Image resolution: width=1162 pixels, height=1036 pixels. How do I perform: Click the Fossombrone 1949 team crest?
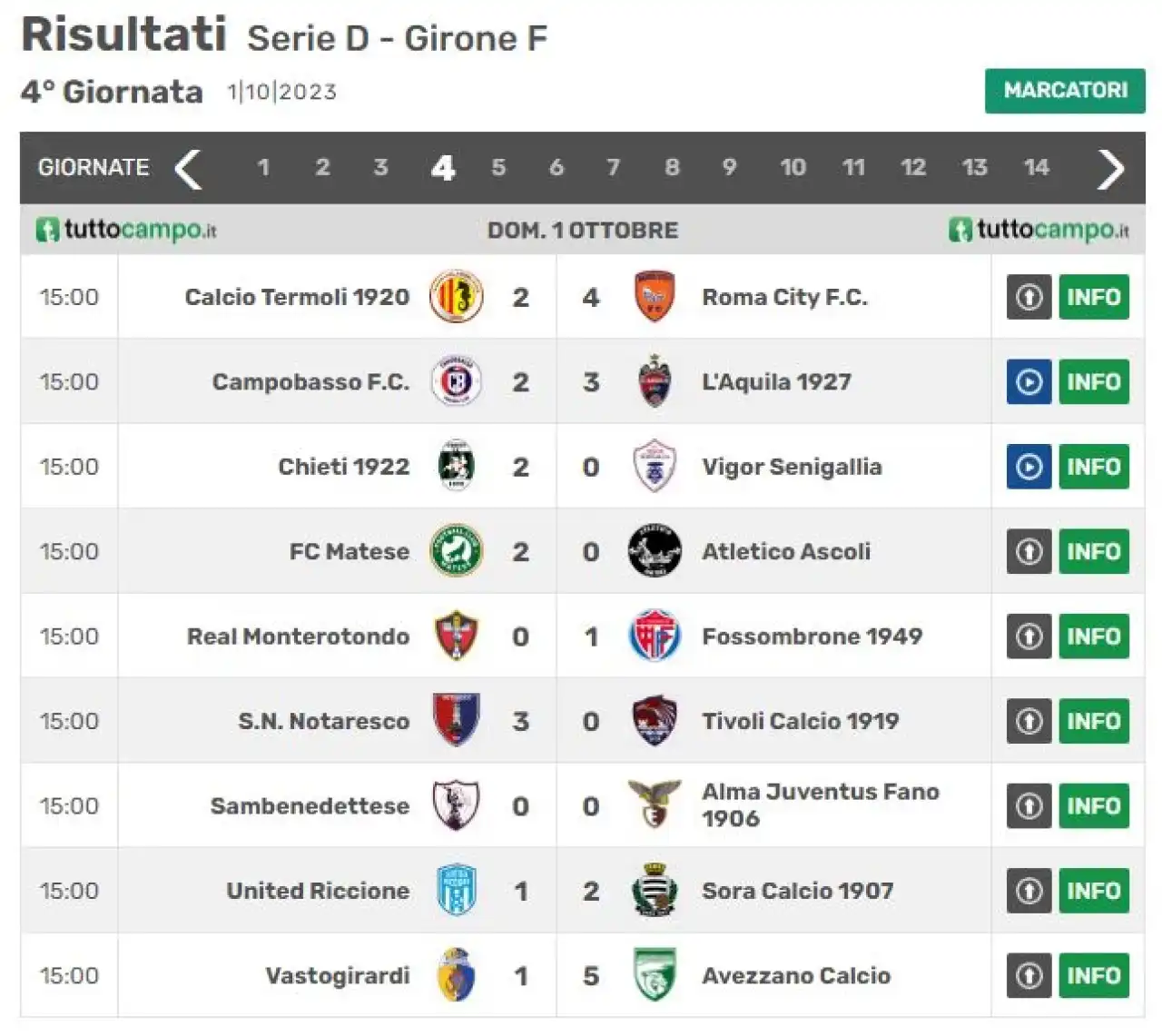pyautogui.click(x=654, y=636)
